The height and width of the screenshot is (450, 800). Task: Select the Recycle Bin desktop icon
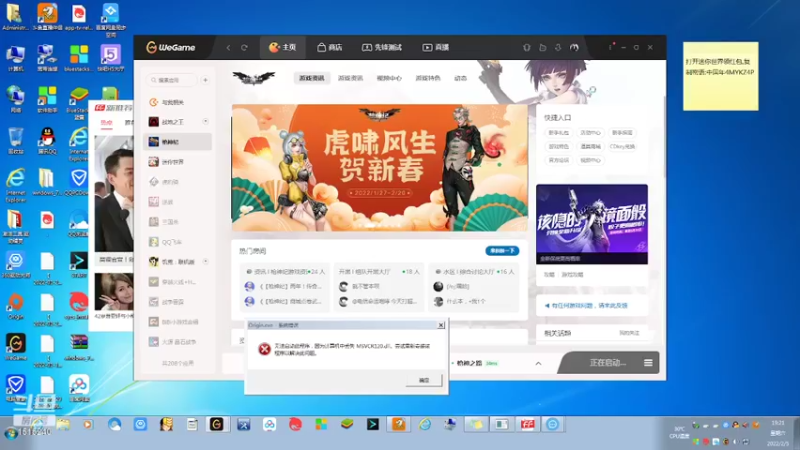[x=16, y=141]
